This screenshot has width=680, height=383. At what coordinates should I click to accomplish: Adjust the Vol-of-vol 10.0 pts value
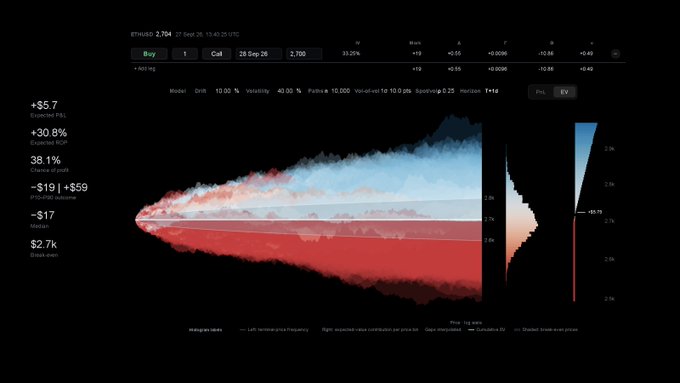coord(400,91)
